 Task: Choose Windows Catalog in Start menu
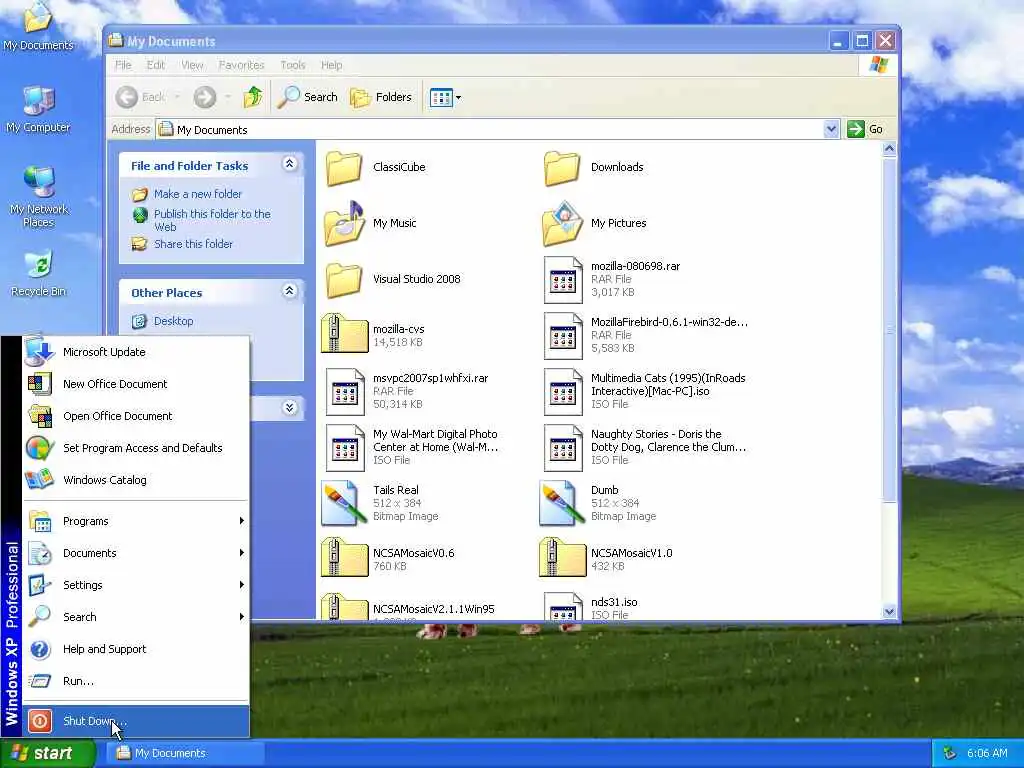136,480
